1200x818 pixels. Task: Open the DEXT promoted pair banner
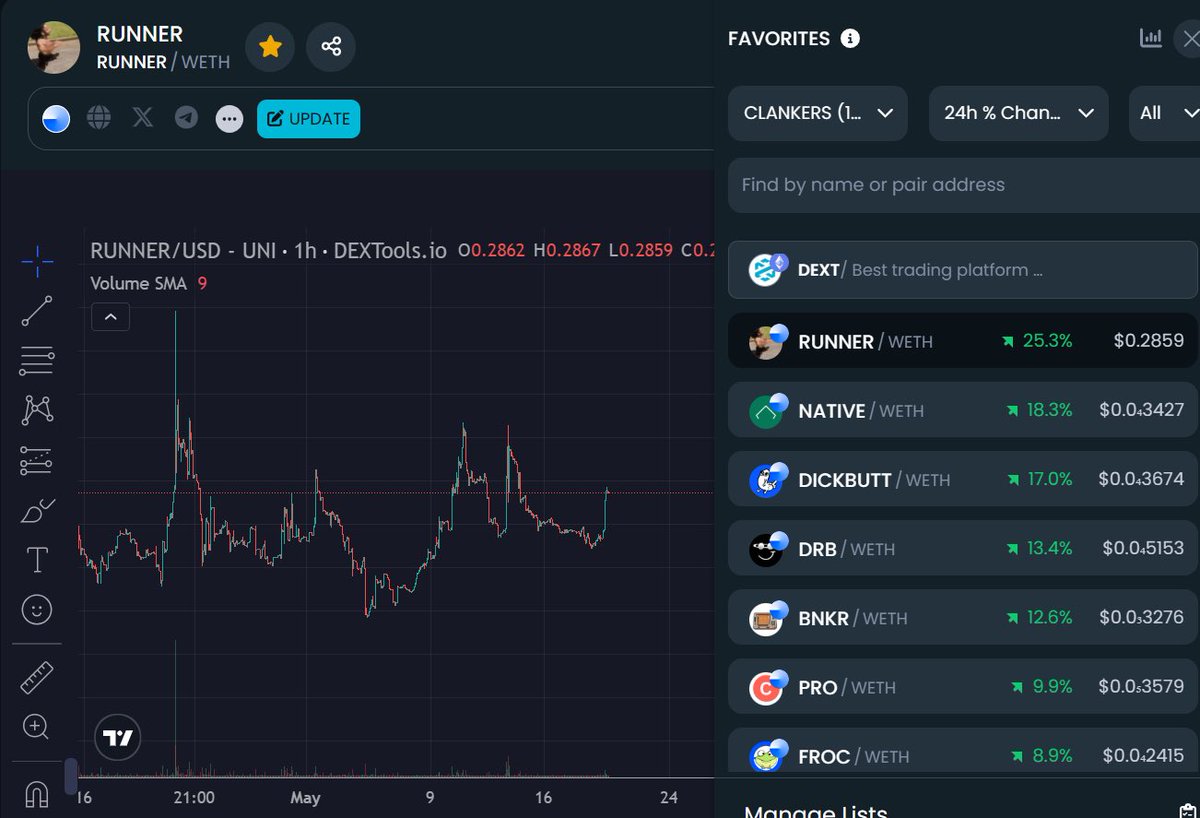tap(963, 270)
